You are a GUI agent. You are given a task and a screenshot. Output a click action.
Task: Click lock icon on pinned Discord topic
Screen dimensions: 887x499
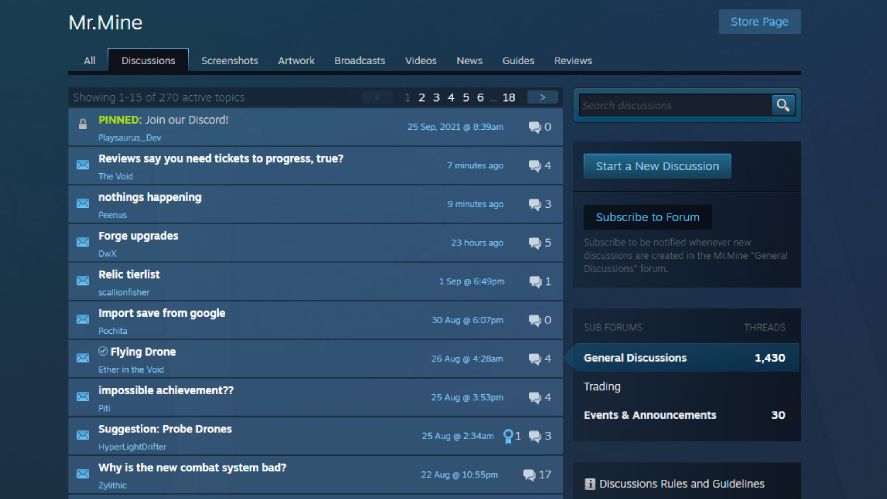pos(83,124)
